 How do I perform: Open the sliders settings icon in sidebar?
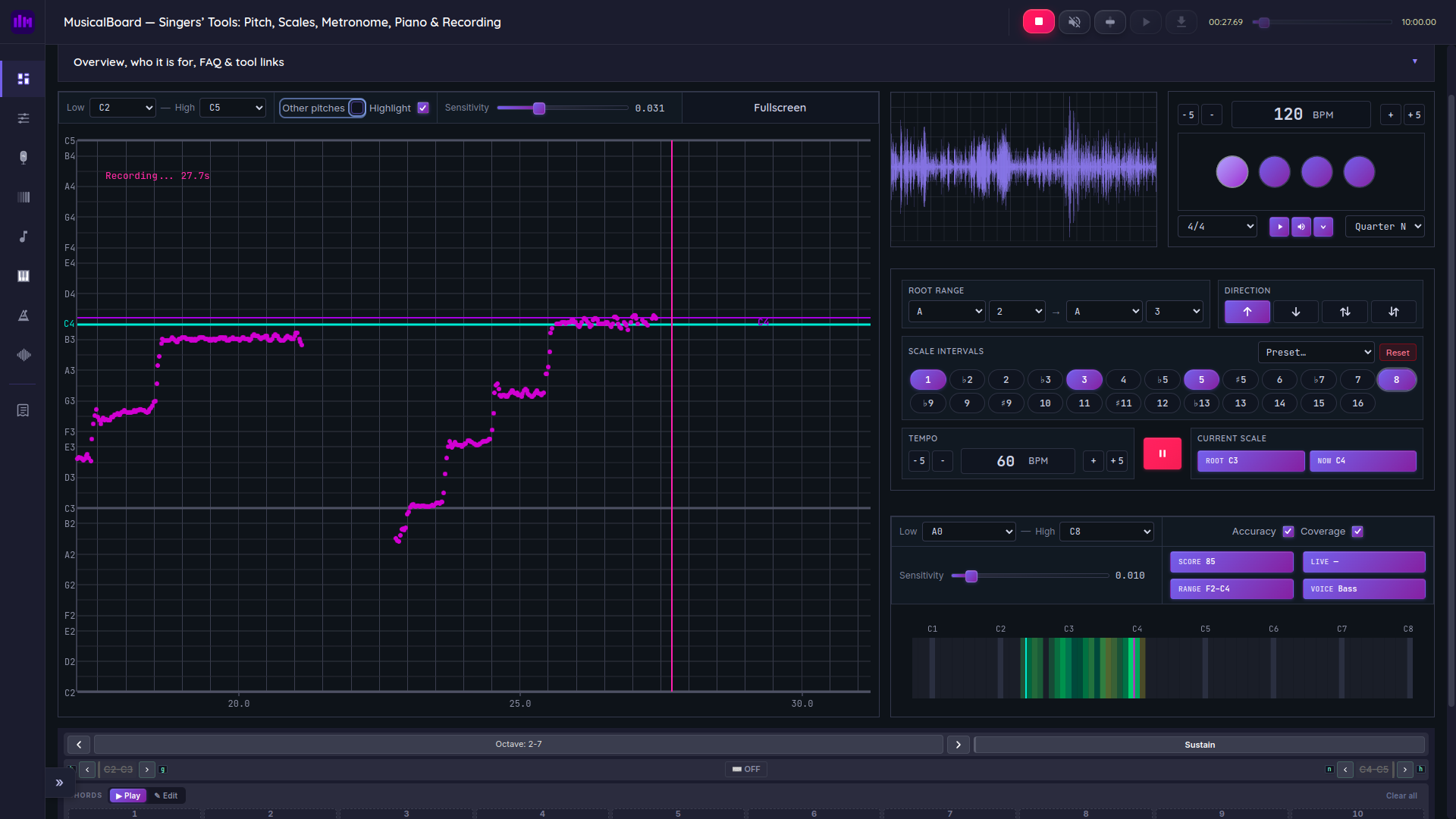point(24,118)
